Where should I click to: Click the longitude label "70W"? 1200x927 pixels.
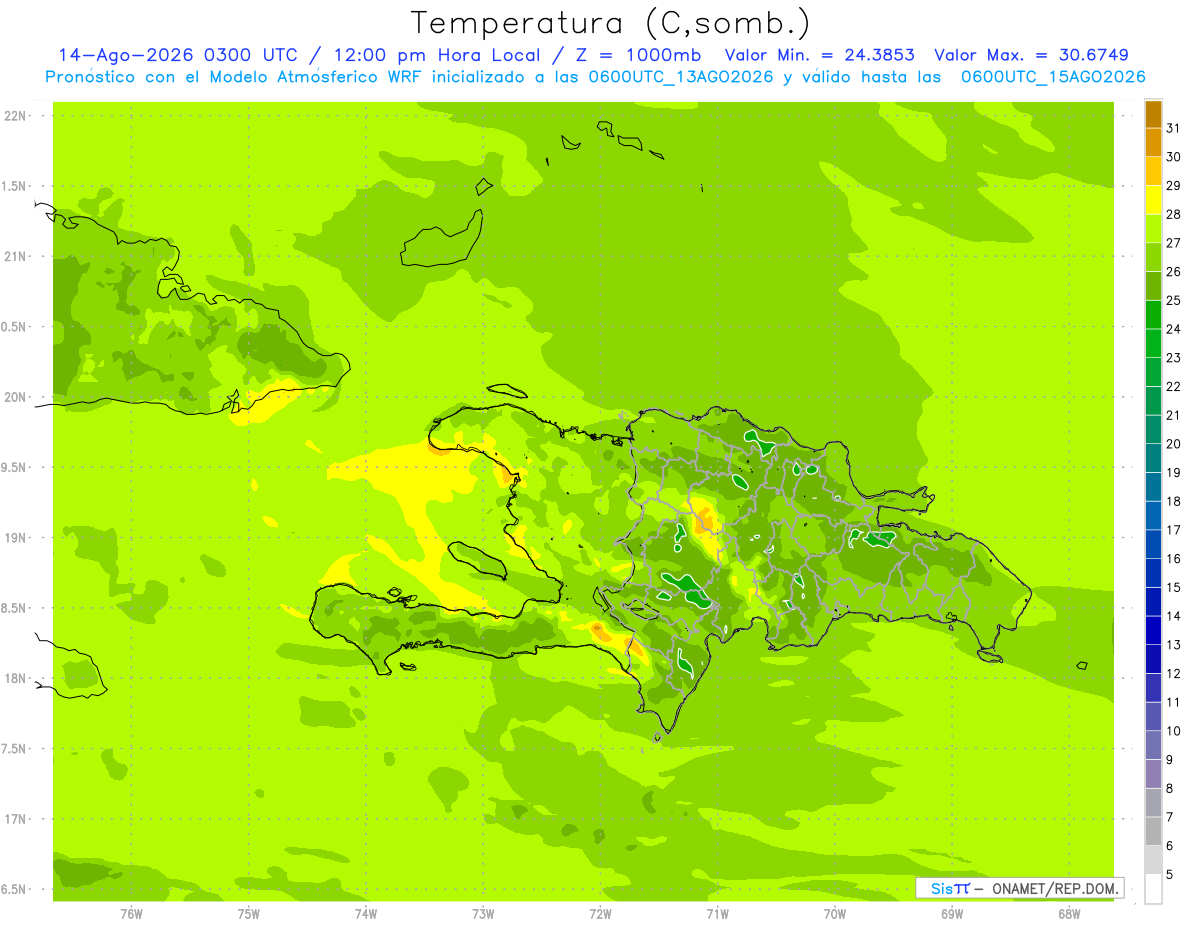pos(835,914)
